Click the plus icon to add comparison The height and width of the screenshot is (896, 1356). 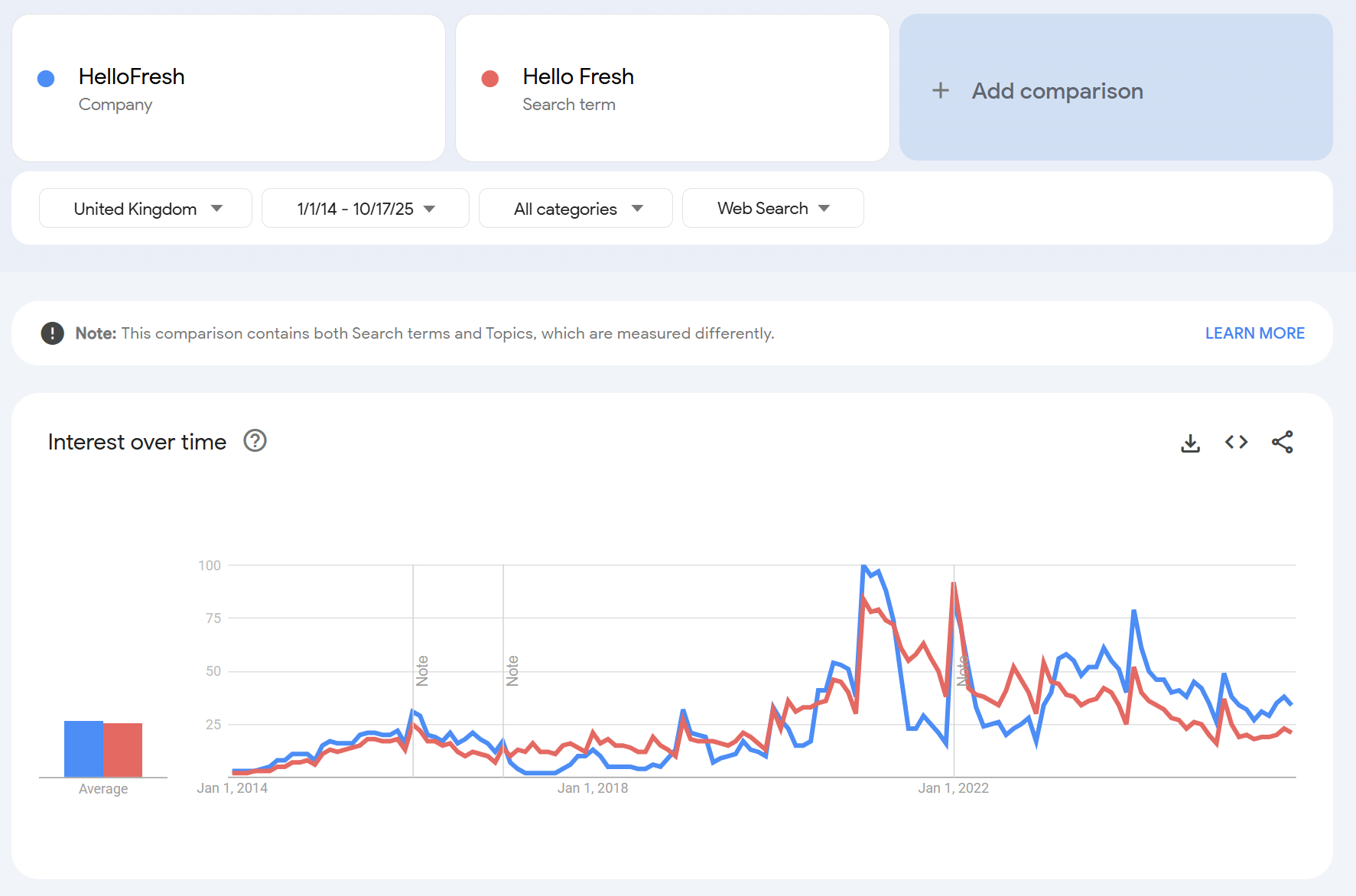coord(941,91)
